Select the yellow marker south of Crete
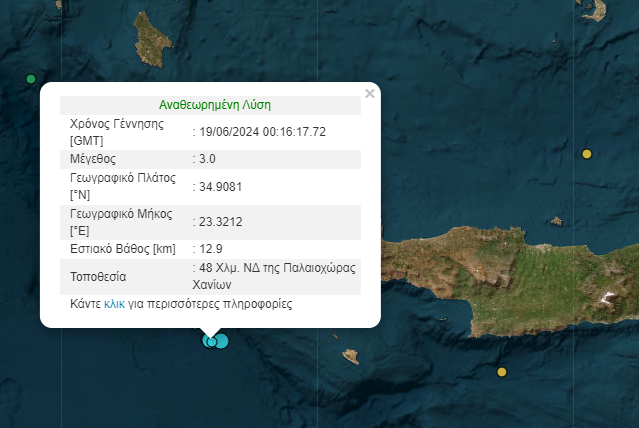This screenshot has height=428, width=639. (502, 372)
